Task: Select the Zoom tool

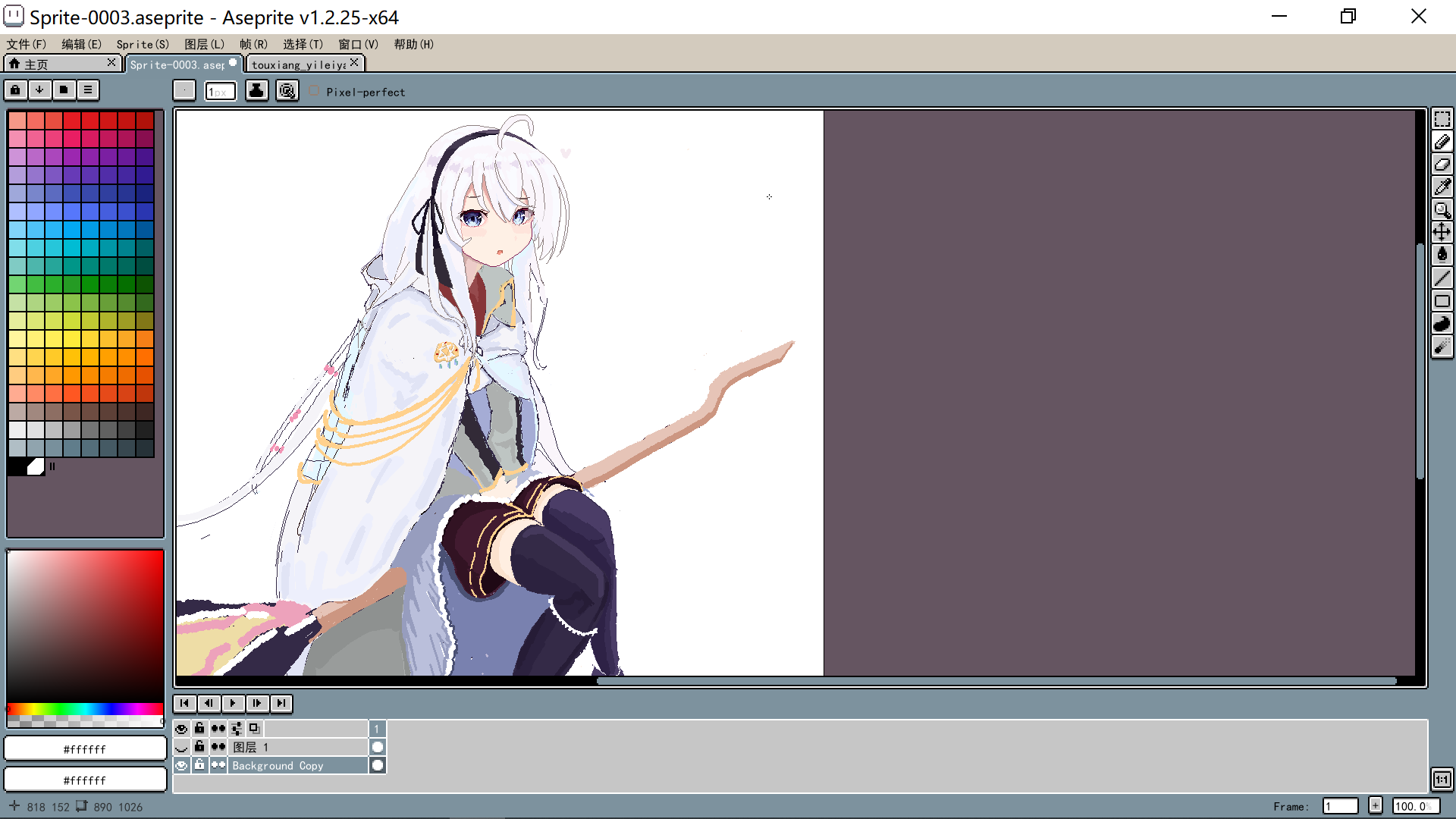Action: (x=1442, y=210)
